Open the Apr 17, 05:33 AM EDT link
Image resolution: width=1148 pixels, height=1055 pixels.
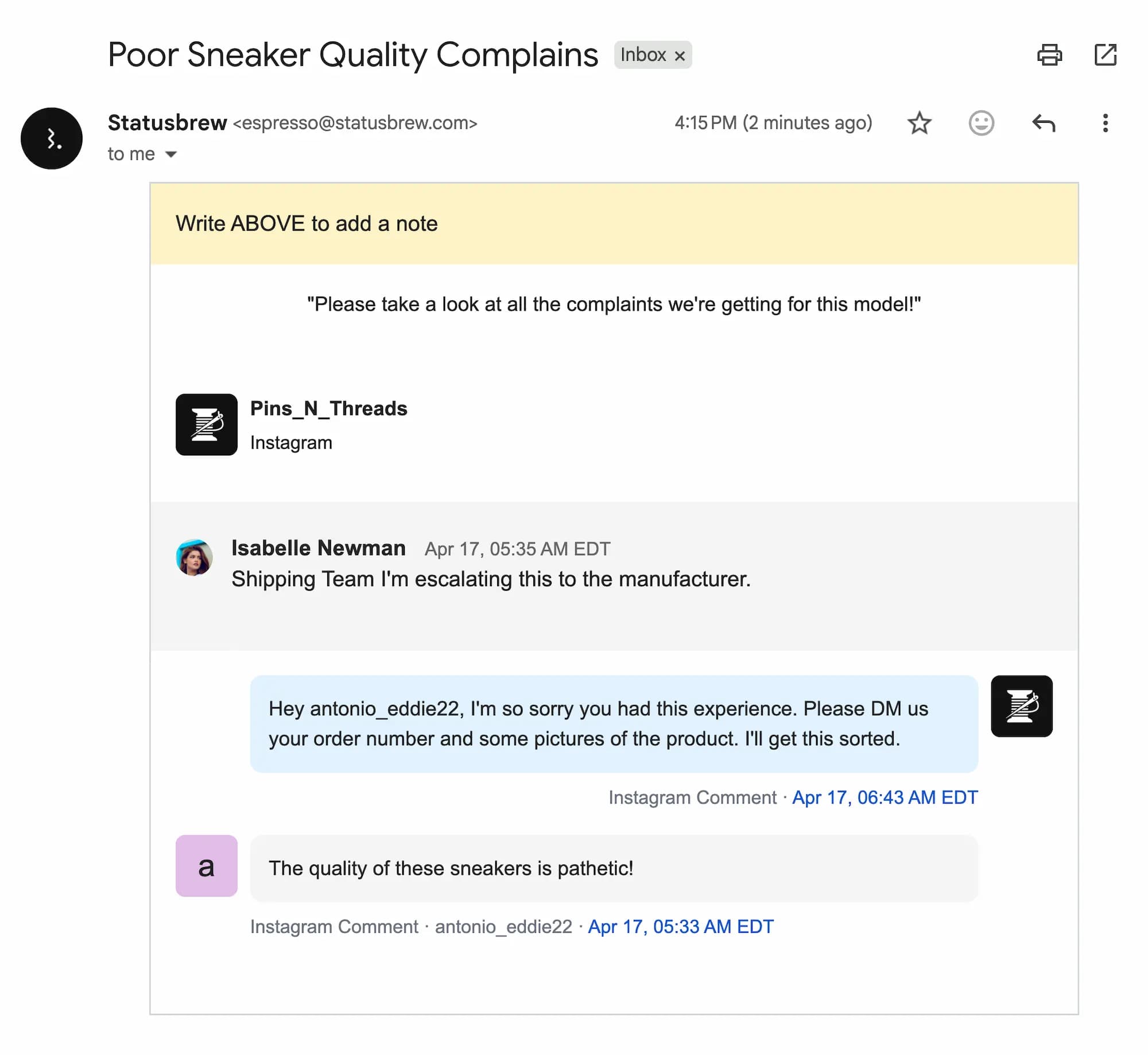(x=681, y=926)
